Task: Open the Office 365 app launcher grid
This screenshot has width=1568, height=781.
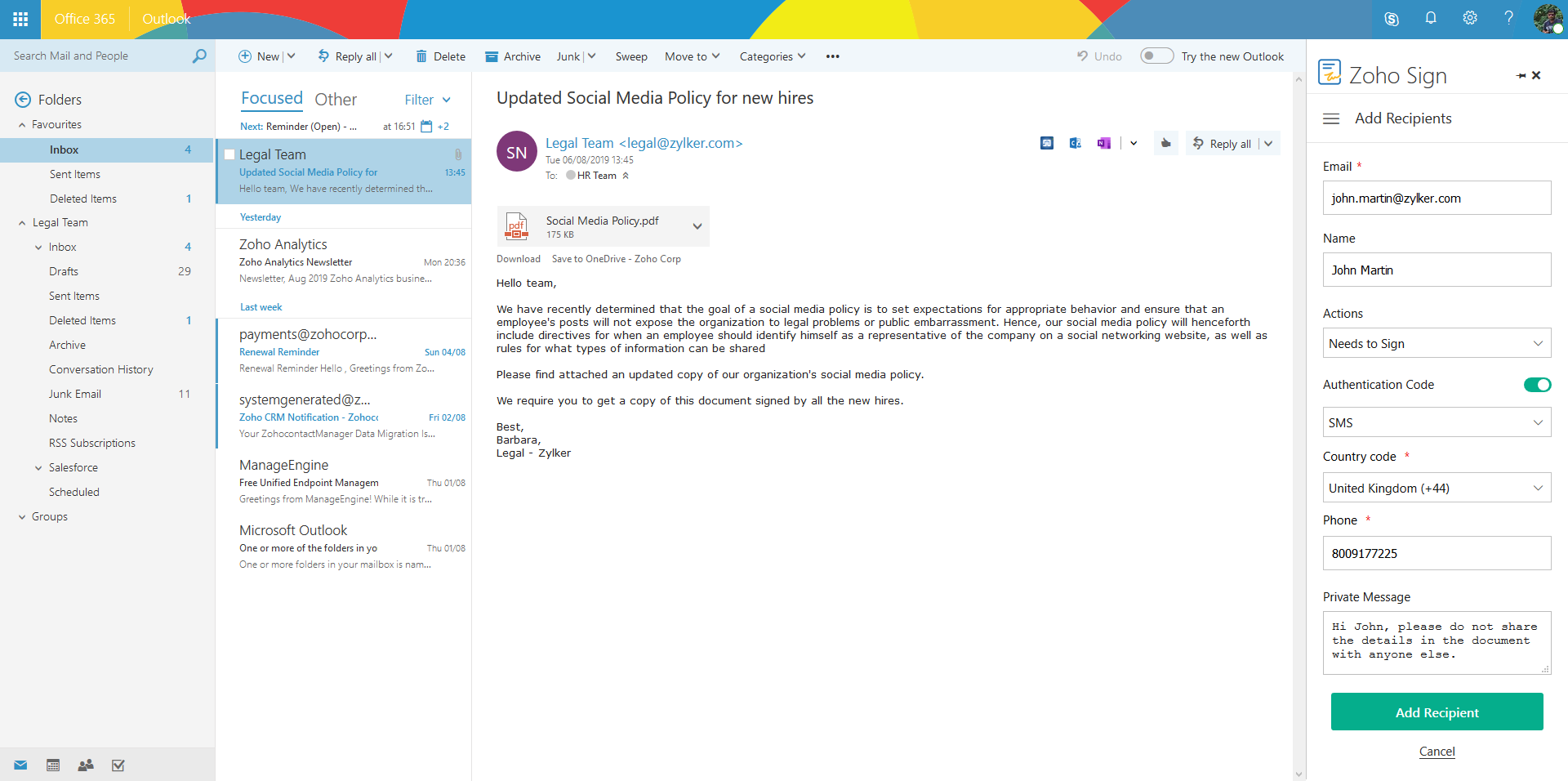Action: (x=20, y=19)
